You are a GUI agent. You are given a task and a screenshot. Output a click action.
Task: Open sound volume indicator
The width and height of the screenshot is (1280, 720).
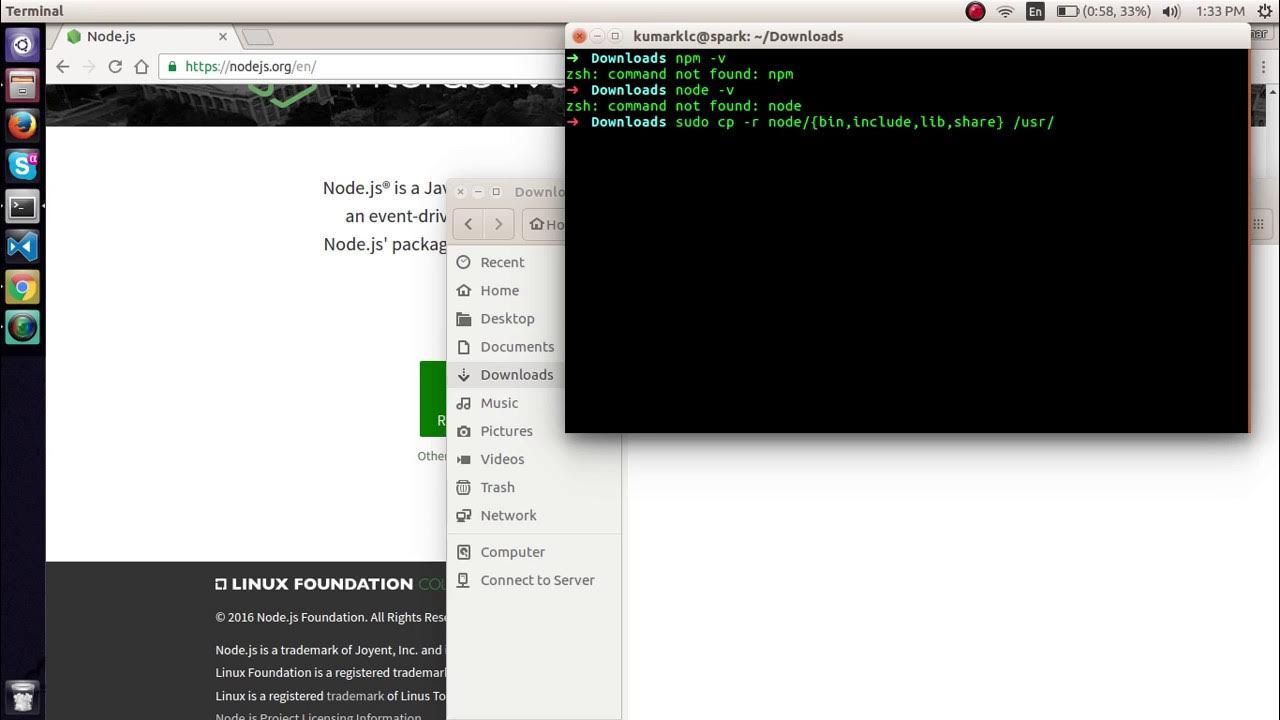1171,11
